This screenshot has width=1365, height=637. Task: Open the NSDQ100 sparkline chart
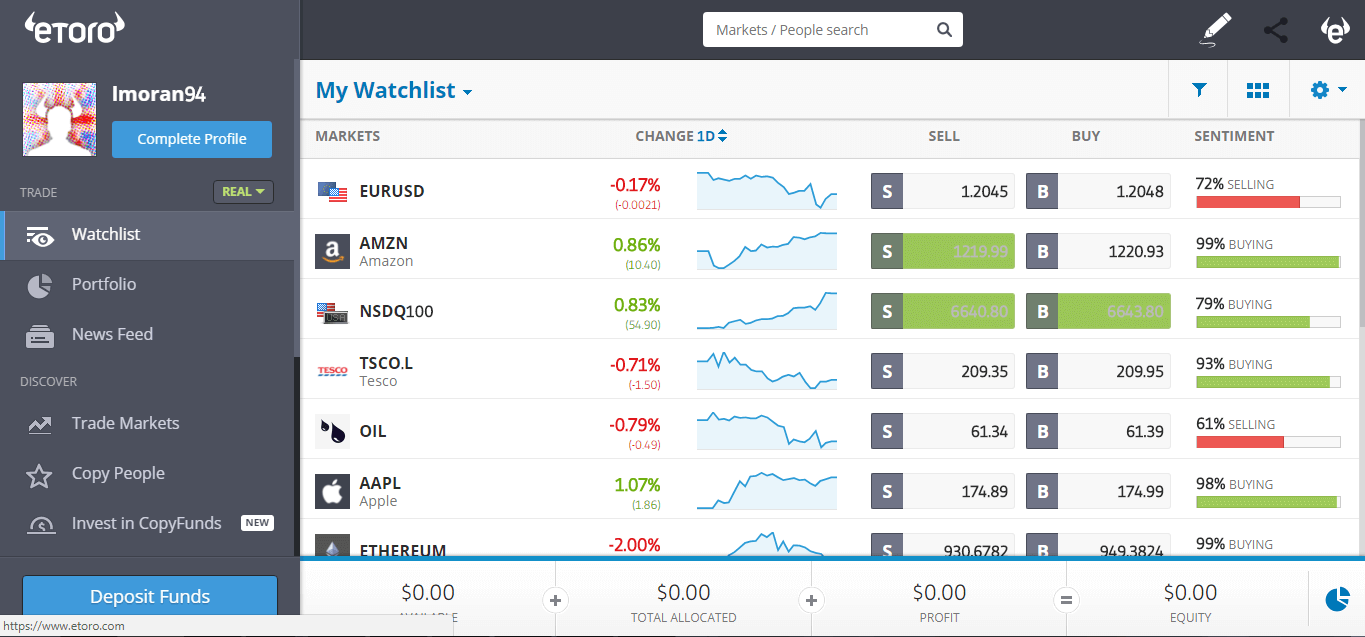(767, 310)
